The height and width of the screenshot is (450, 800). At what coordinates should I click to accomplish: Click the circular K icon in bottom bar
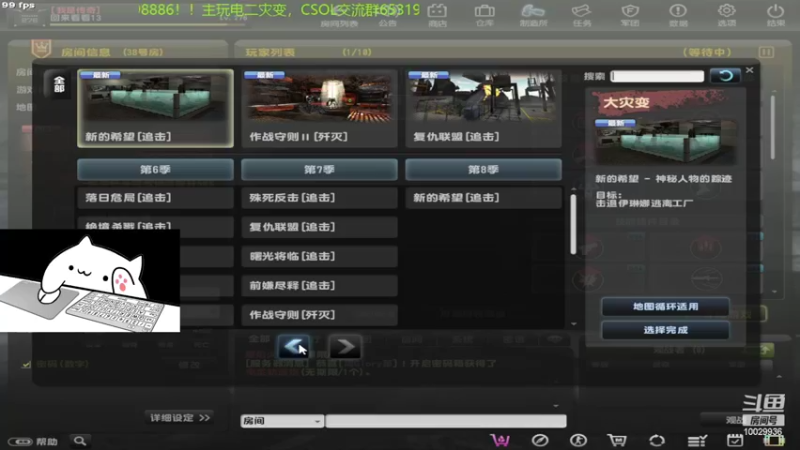coord(578,440)
